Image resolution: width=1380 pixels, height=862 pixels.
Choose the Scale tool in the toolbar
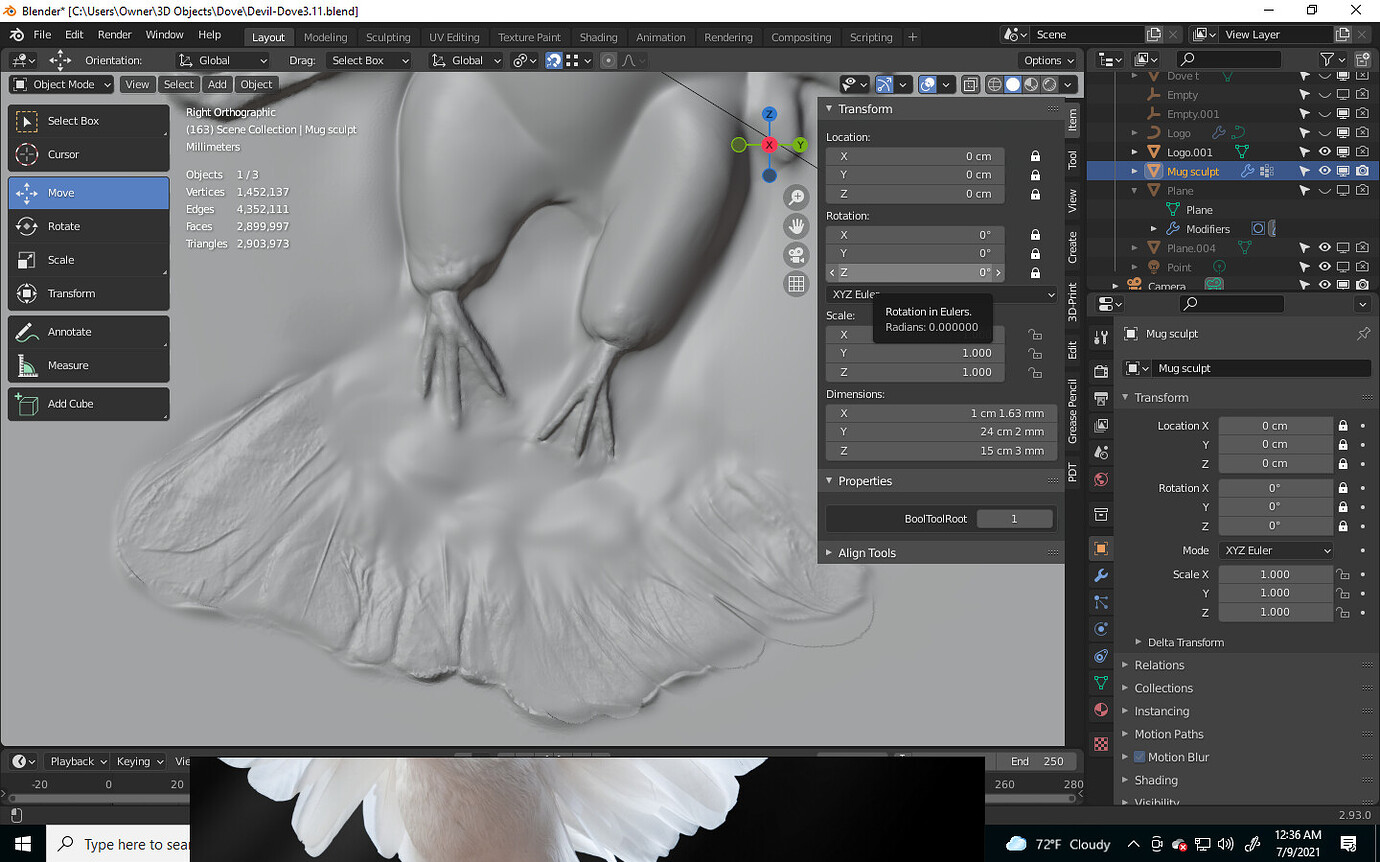pos(88,260)
